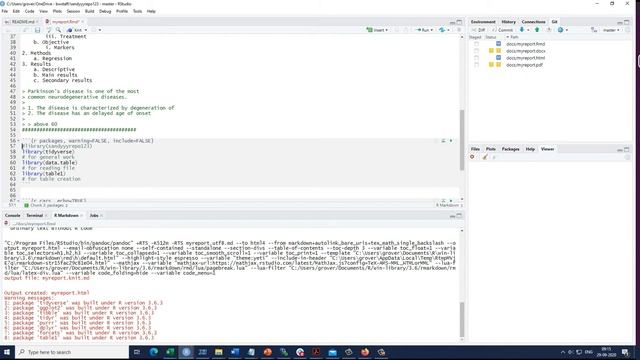The height and width of the screenshot is (360, 640).
Task: Select the Viewer tab
Action: (x=547, y=149)
